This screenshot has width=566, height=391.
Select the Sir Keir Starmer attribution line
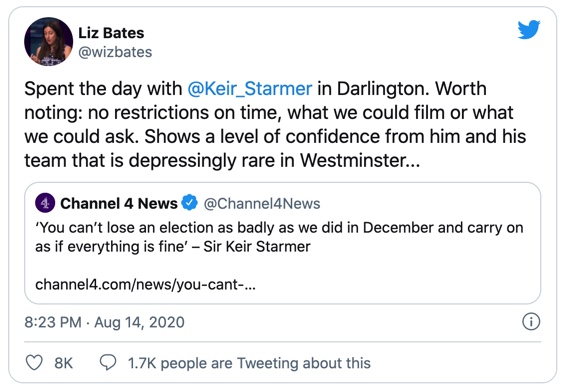pos(257,247)
